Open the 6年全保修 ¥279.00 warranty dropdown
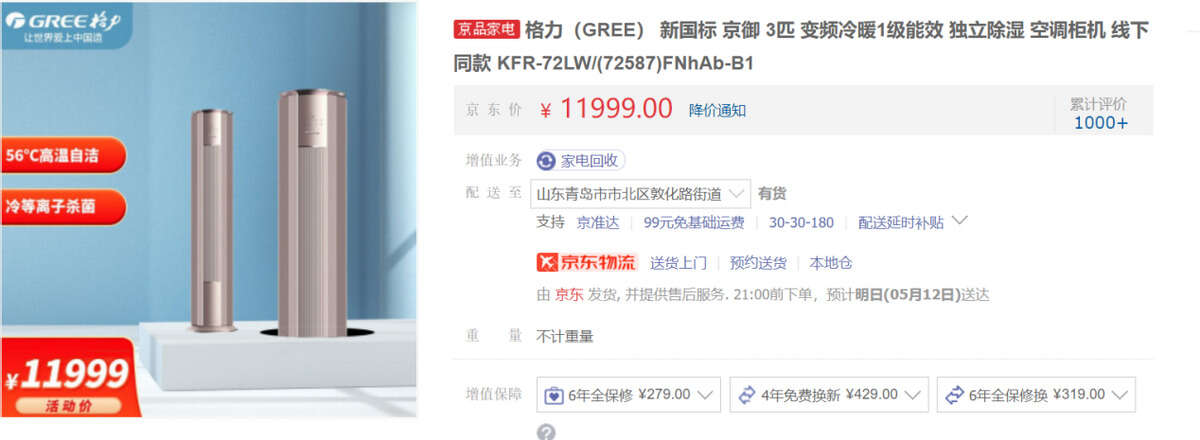The height and width of the screenshot is (440, 1200). point(629,394)
